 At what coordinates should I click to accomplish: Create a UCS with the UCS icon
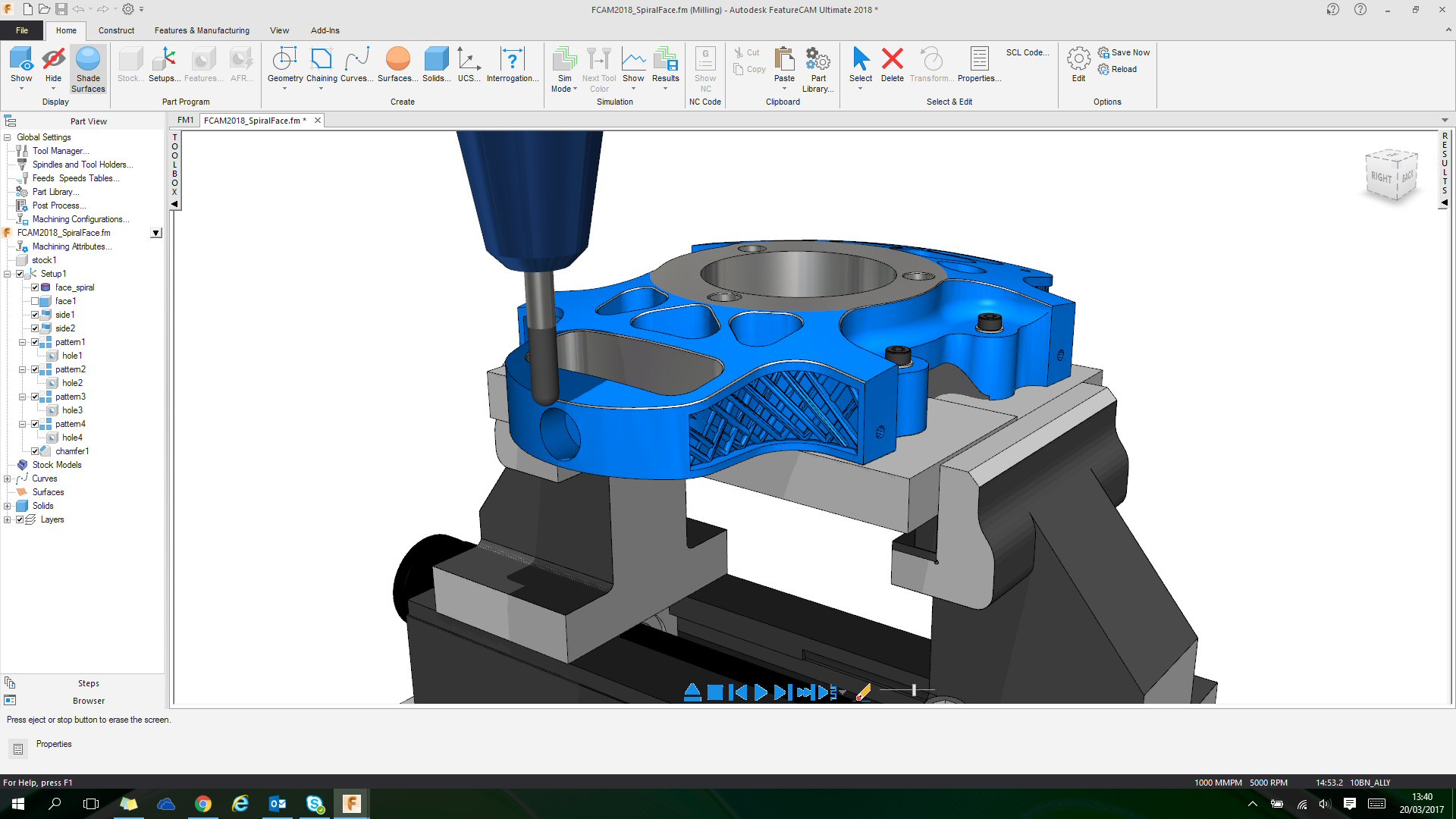point(469,65)
